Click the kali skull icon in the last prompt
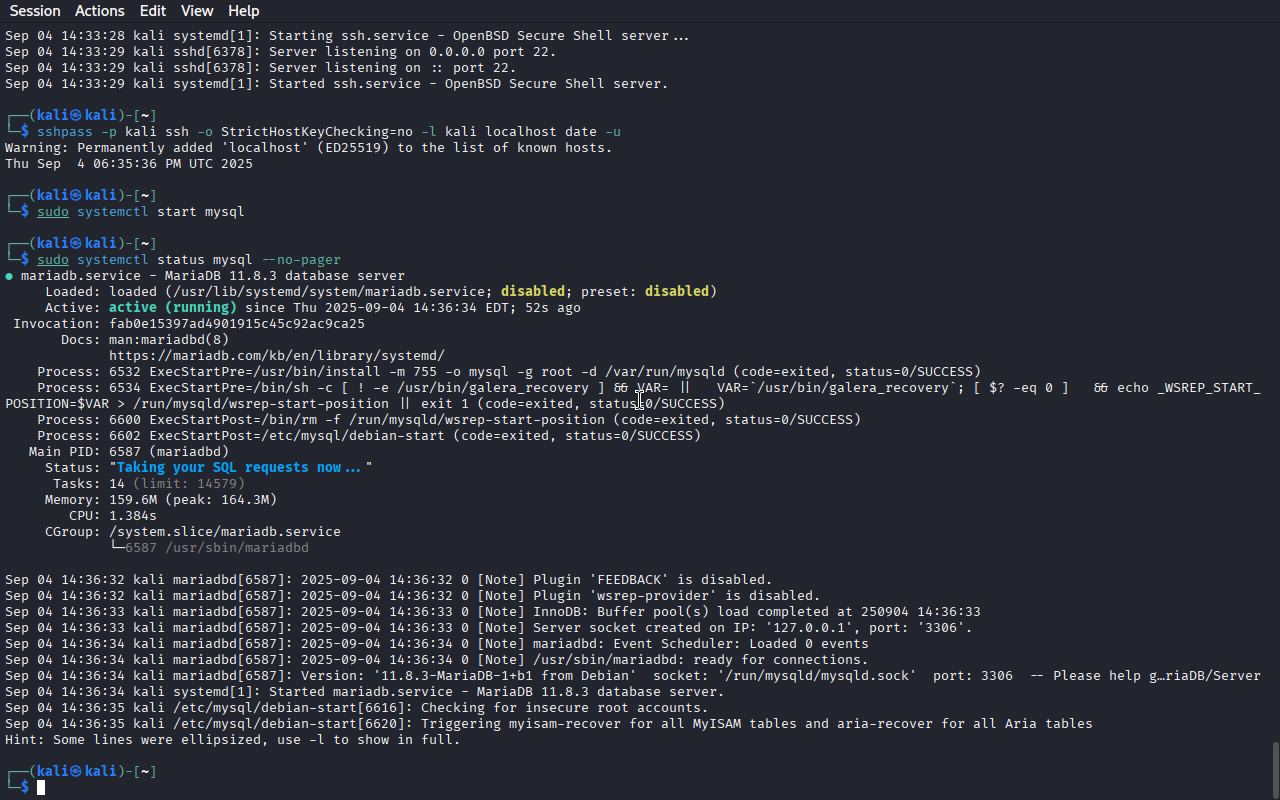Screen dimensions: 1280x800 pyautogui.click(x=75, y=772)
